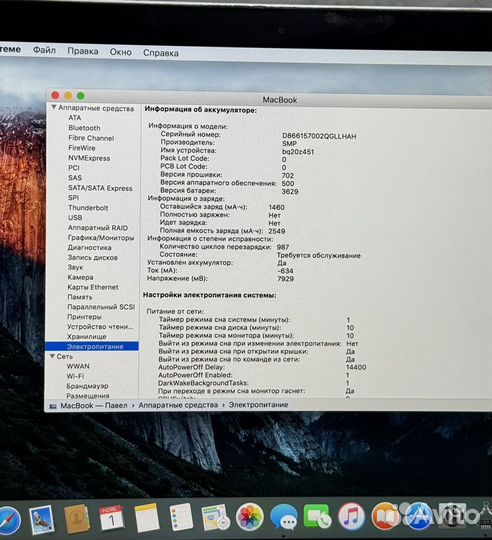Click voltage value 7929

coord(285,279)
